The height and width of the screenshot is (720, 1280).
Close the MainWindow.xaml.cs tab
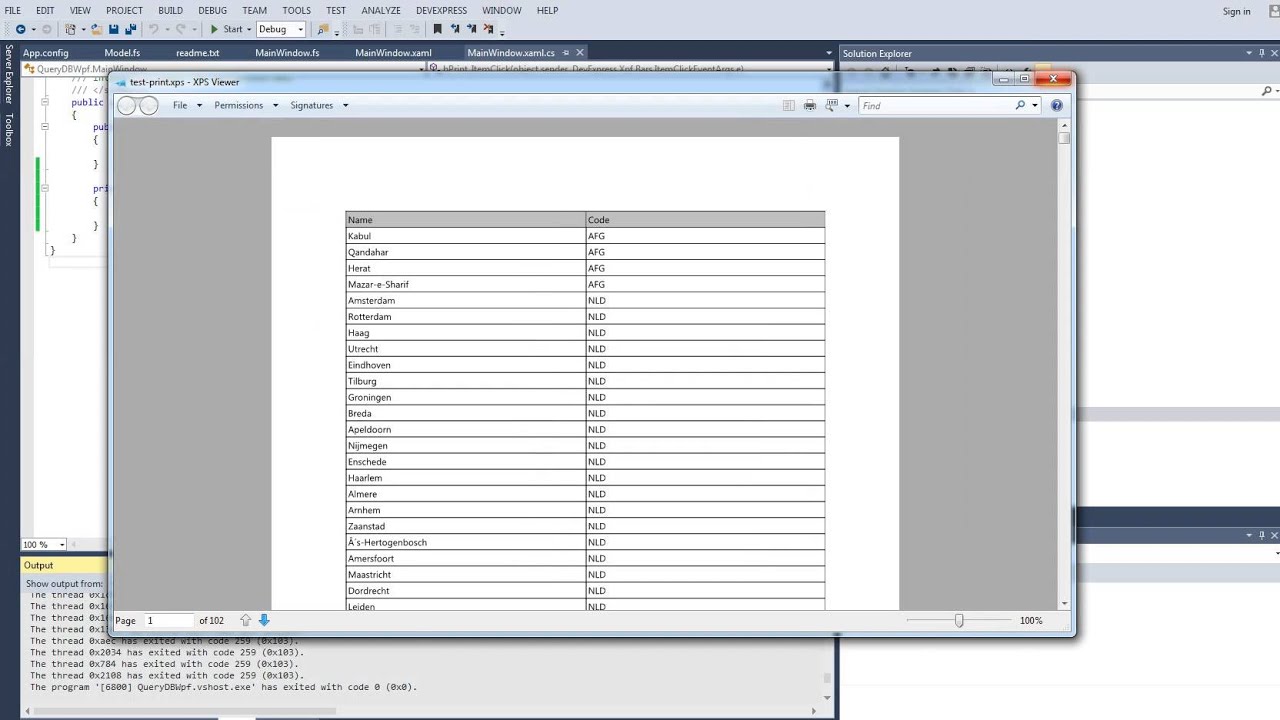pos(579,53)
